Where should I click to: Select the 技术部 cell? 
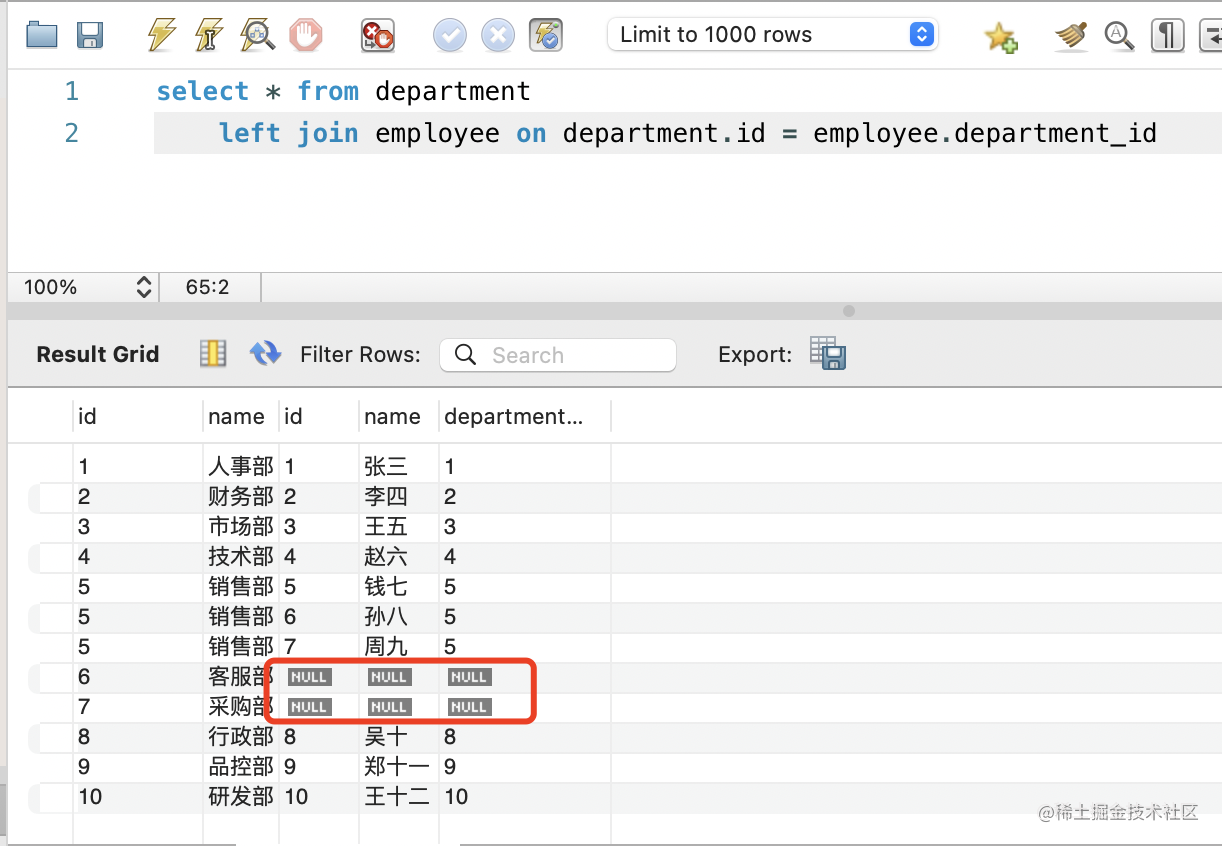click(x=240, y=556)
